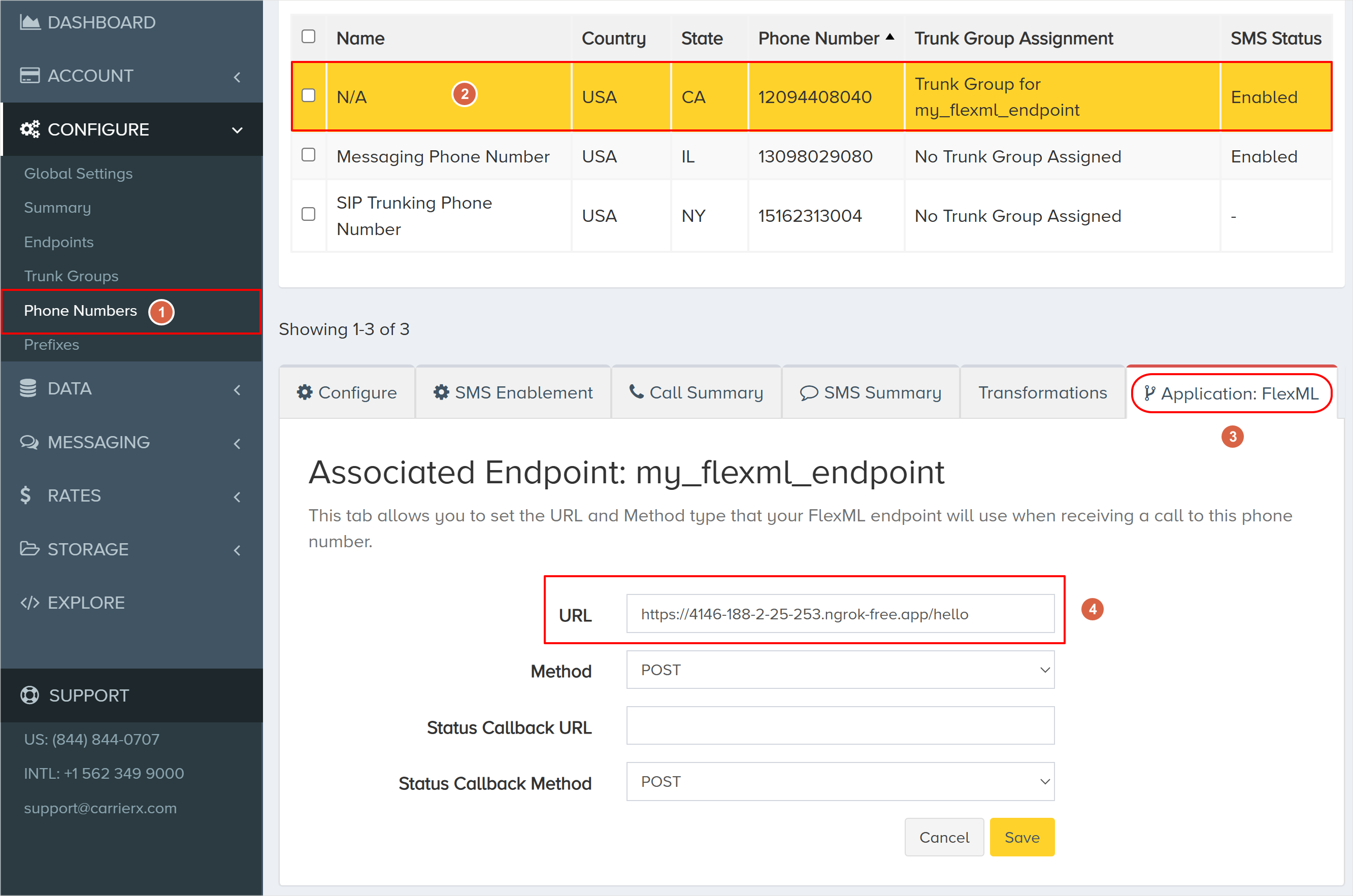
Task: Check the box for Messaging Phone Number row
Action: point(309,155)
